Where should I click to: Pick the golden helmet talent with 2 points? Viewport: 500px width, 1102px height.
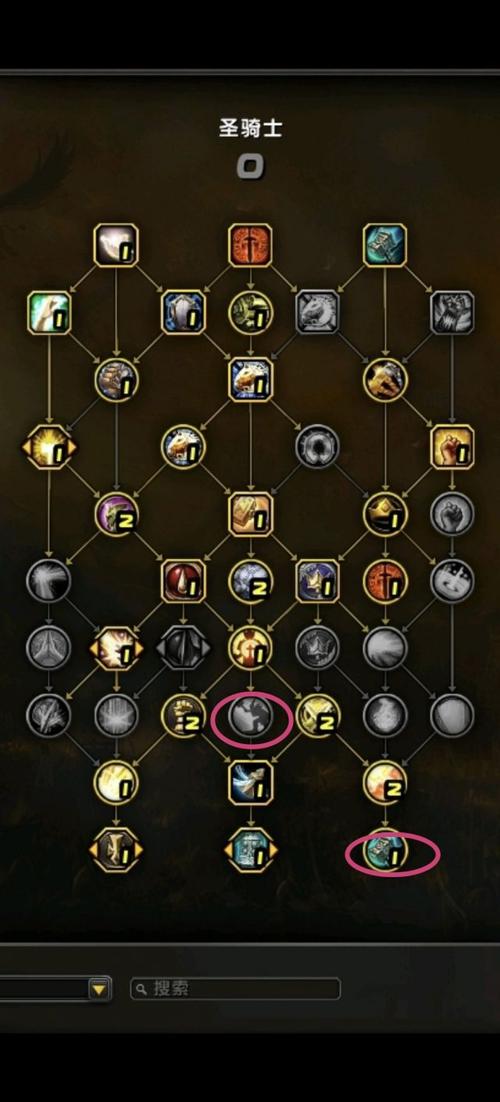point(318,716)
